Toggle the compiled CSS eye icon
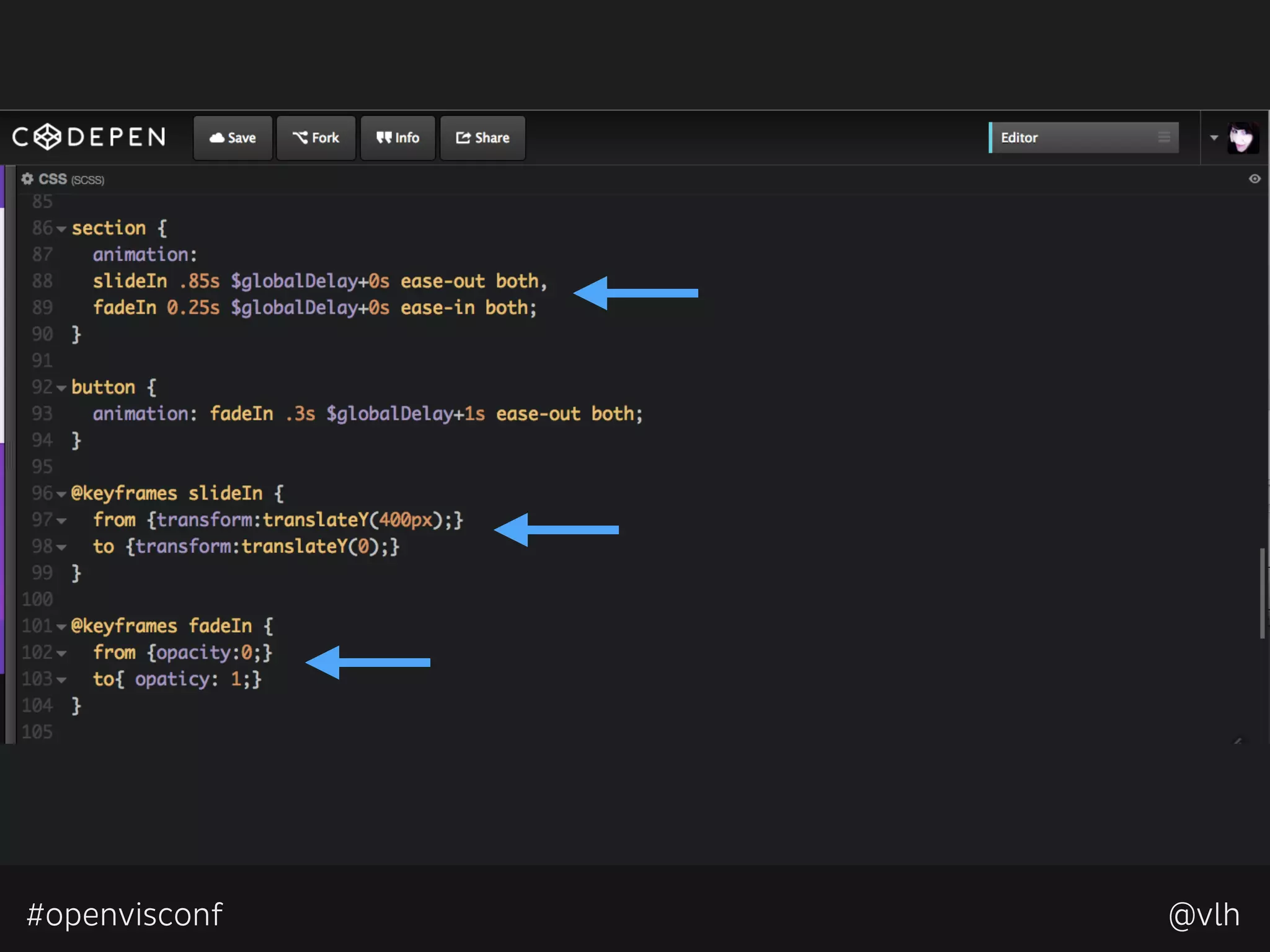 1254,179
